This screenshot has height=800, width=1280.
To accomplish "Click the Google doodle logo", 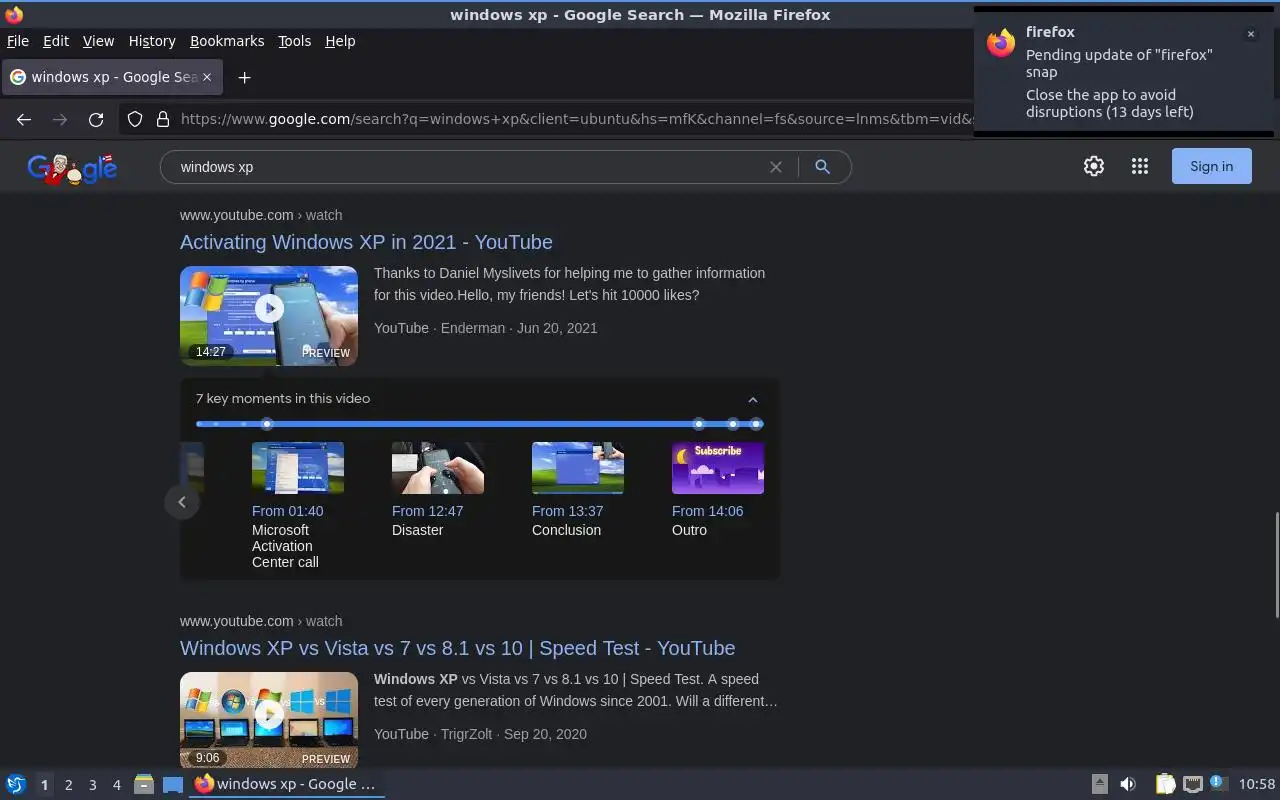I will click(72, 168).
